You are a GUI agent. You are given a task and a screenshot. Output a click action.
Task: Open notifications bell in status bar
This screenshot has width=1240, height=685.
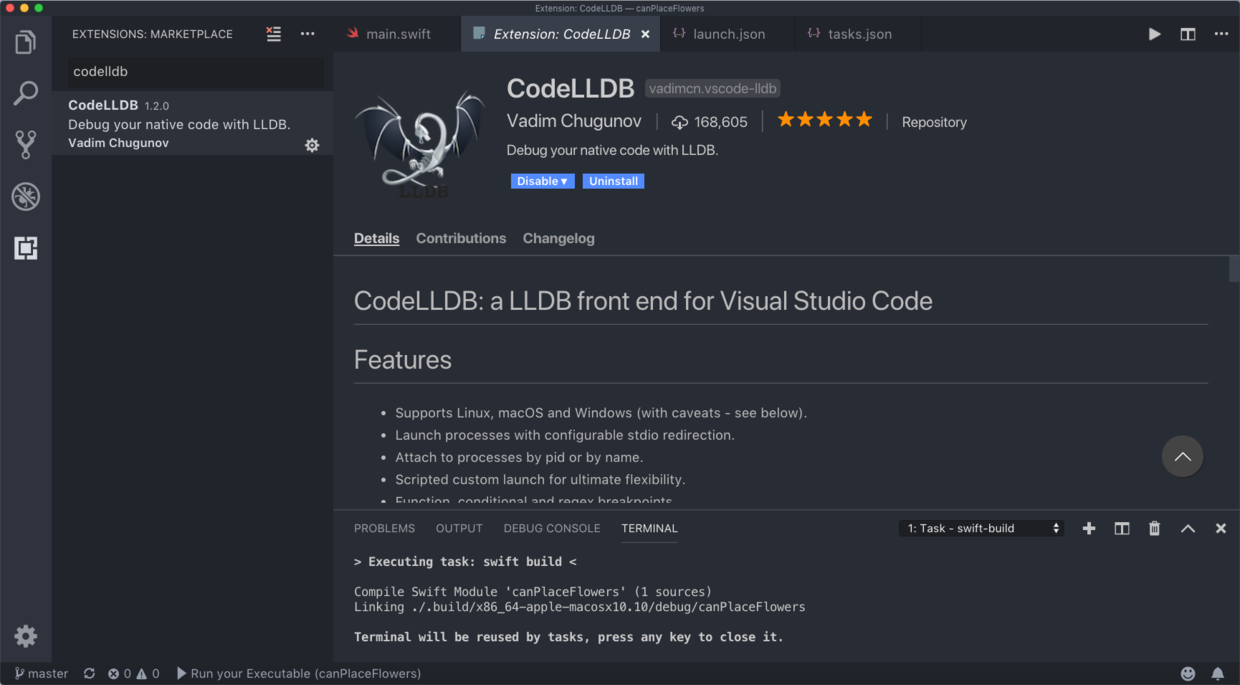click(x=1218, y=674)
